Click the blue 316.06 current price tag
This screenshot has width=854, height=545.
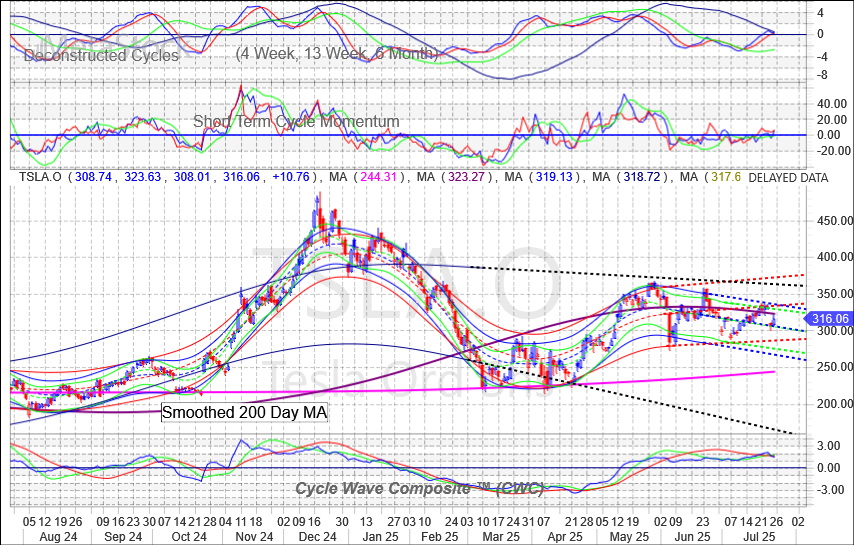point(829,319)
